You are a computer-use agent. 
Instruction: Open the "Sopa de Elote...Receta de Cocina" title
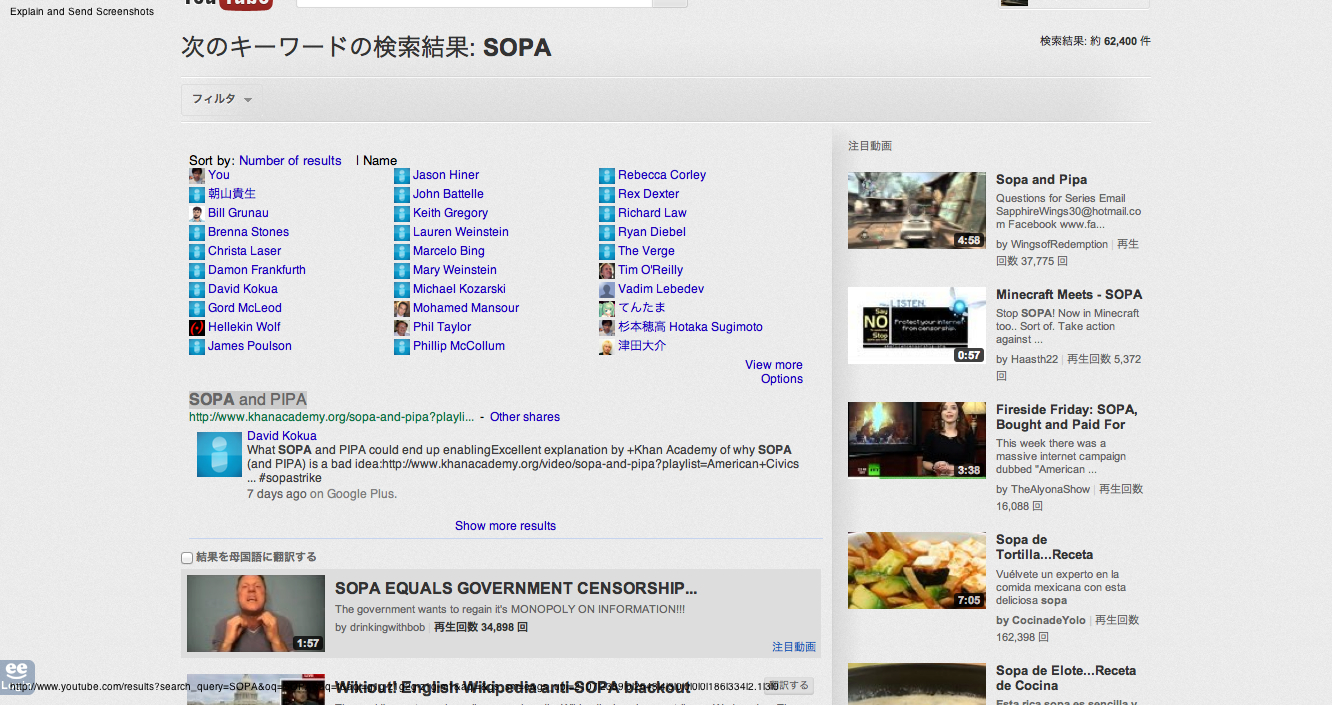pyautogui.click(x=1065, y=678)
